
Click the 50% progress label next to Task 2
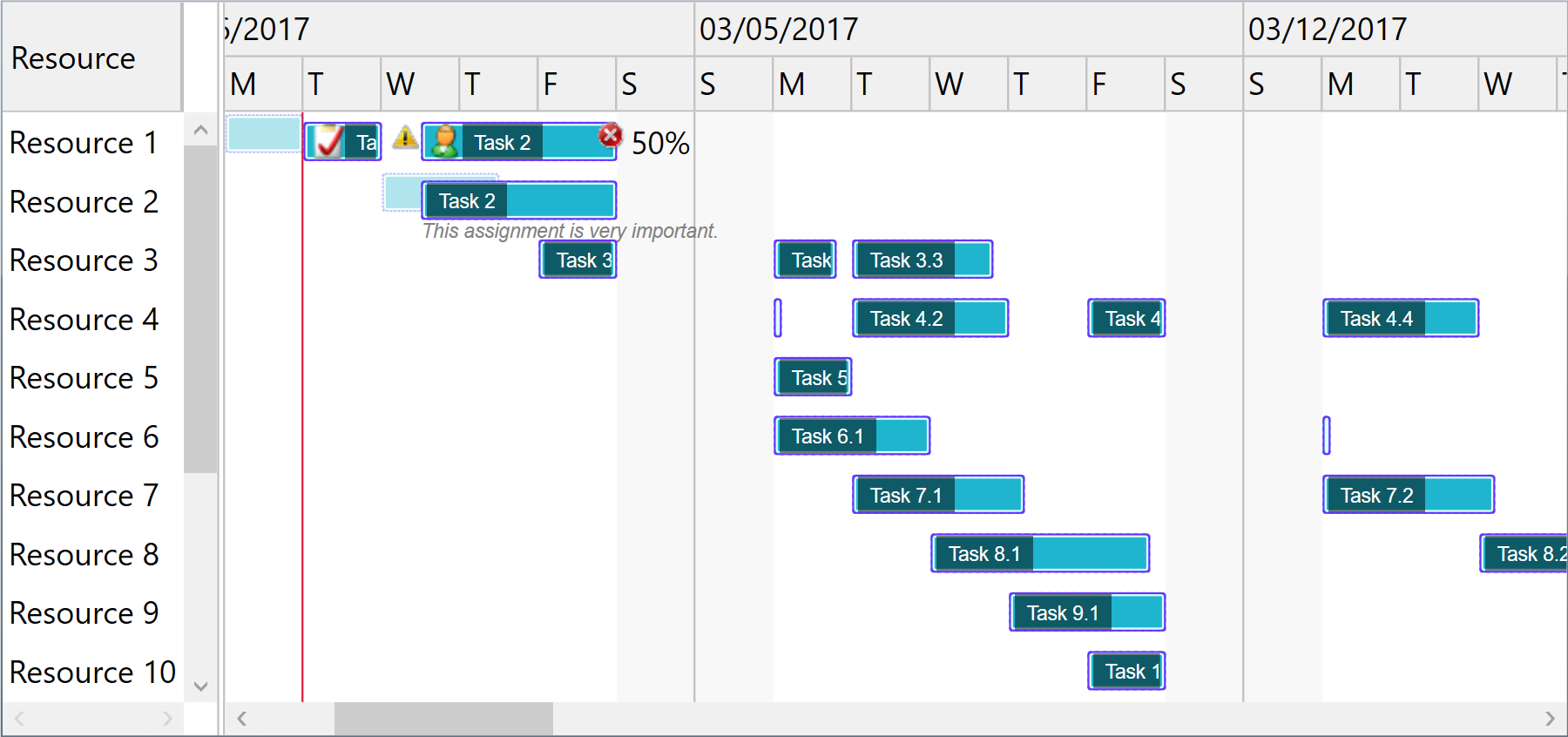[x=659, y=145]
